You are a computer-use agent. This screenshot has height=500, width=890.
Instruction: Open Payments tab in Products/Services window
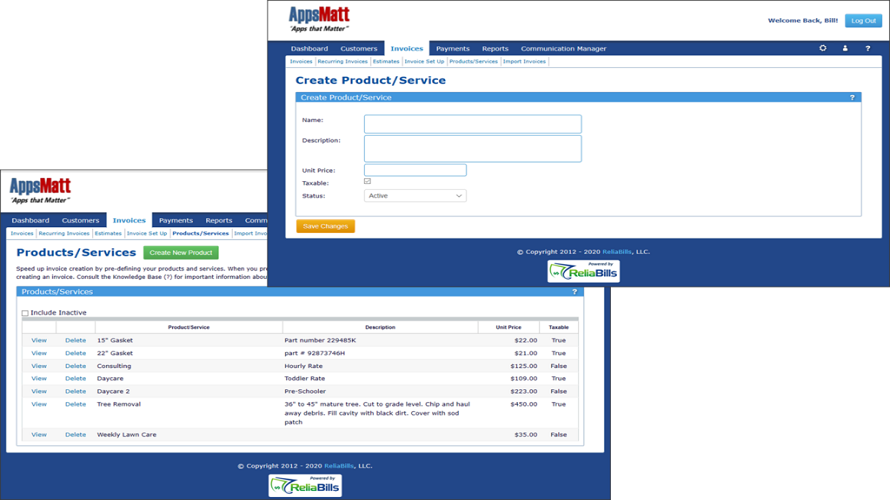click(x=176, y=220)
